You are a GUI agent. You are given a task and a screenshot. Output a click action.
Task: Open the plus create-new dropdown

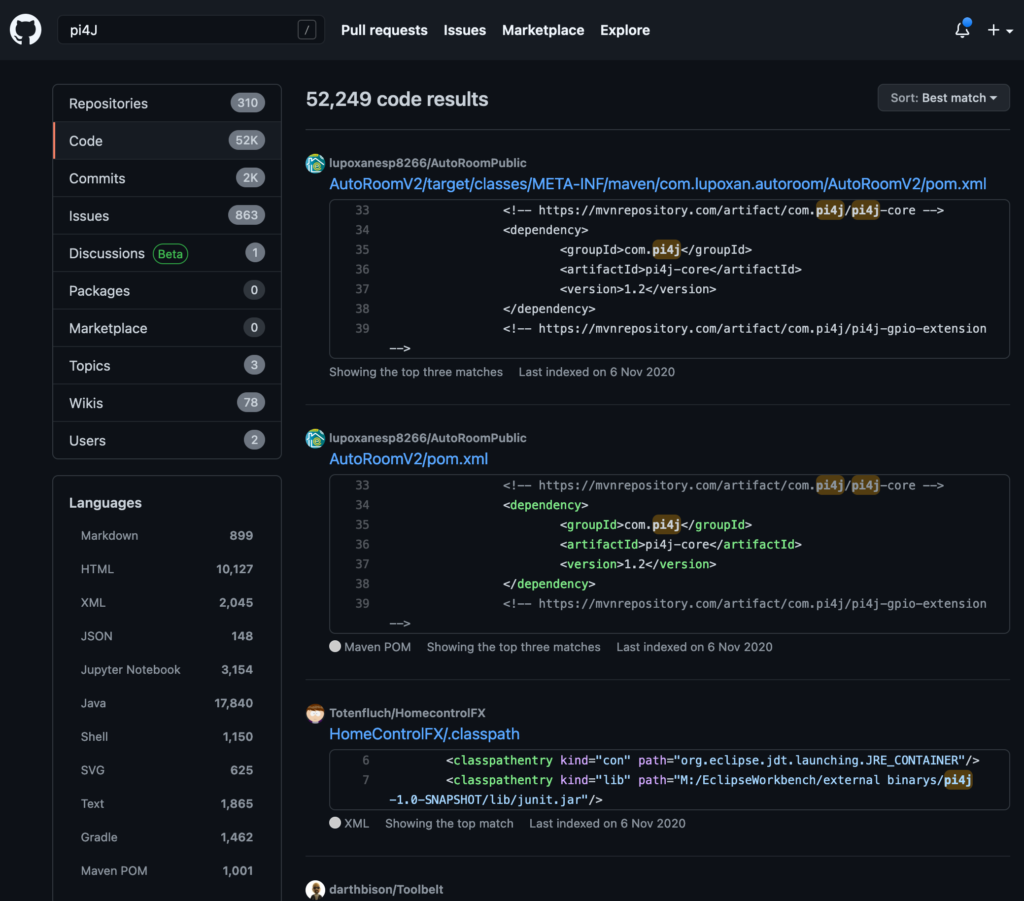click(x=999, y=30)
